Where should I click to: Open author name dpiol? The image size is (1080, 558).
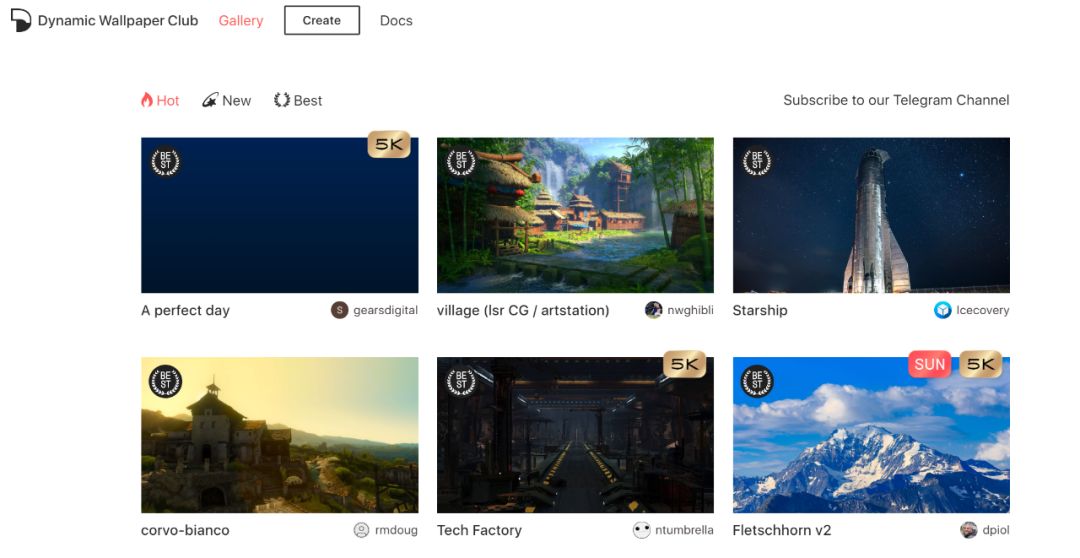coord(996,530)
